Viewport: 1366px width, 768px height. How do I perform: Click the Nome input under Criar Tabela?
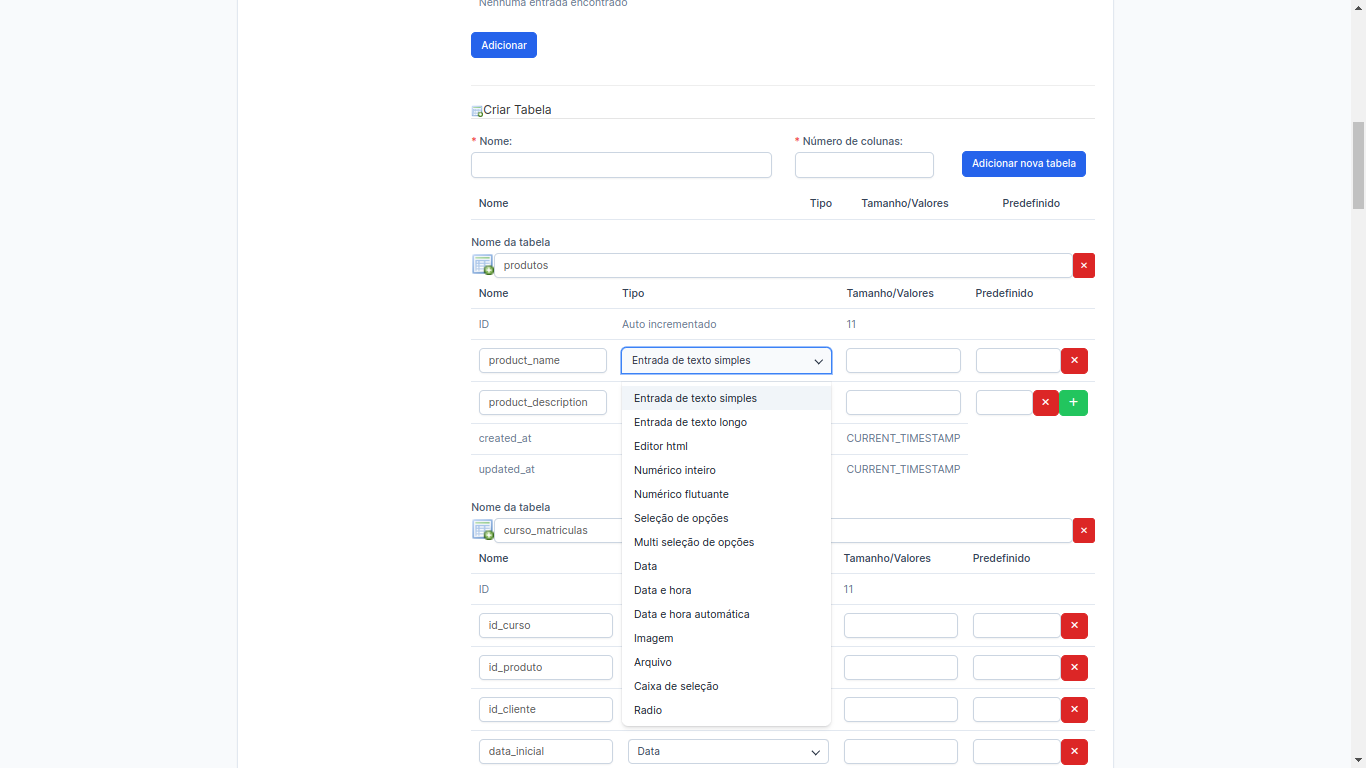pos(620,164)
